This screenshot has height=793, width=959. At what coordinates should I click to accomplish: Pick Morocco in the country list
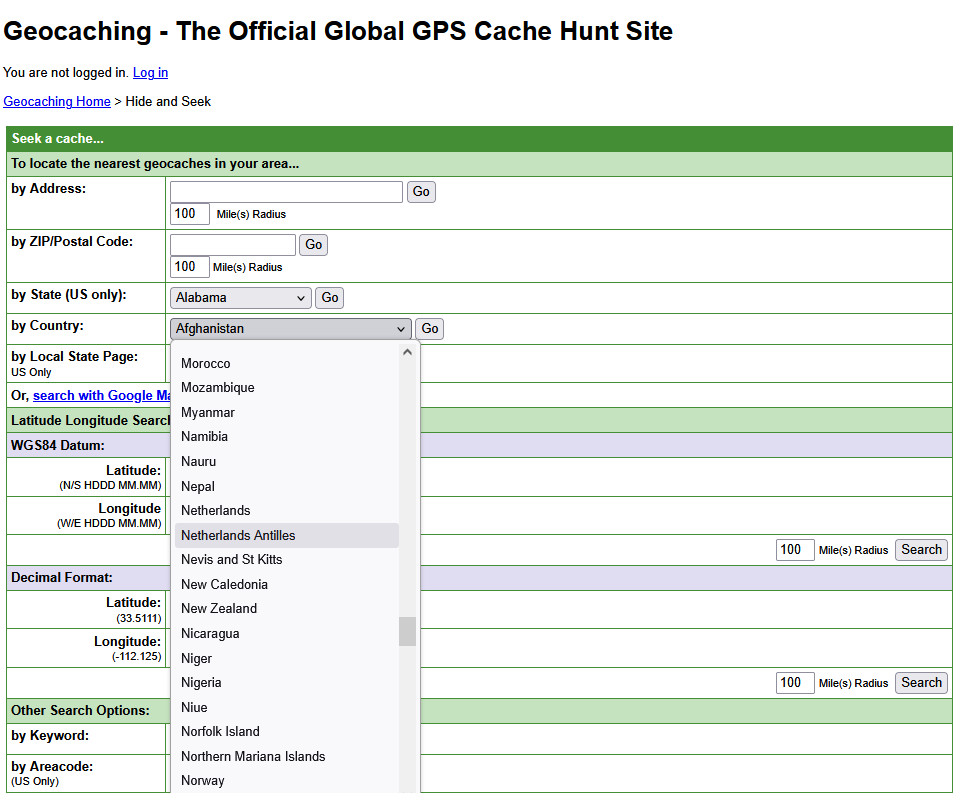(x=206, y=363)
